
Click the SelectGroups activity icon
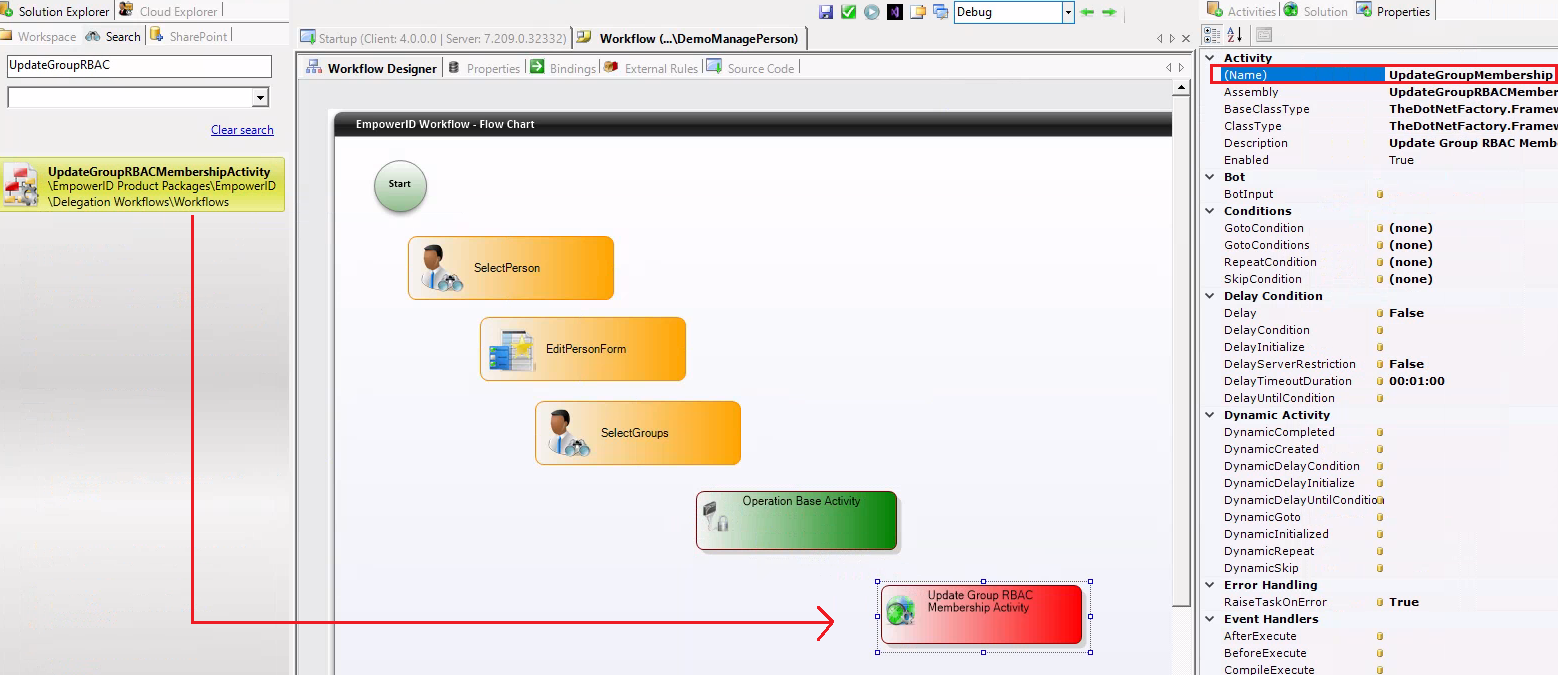(568, 433)
